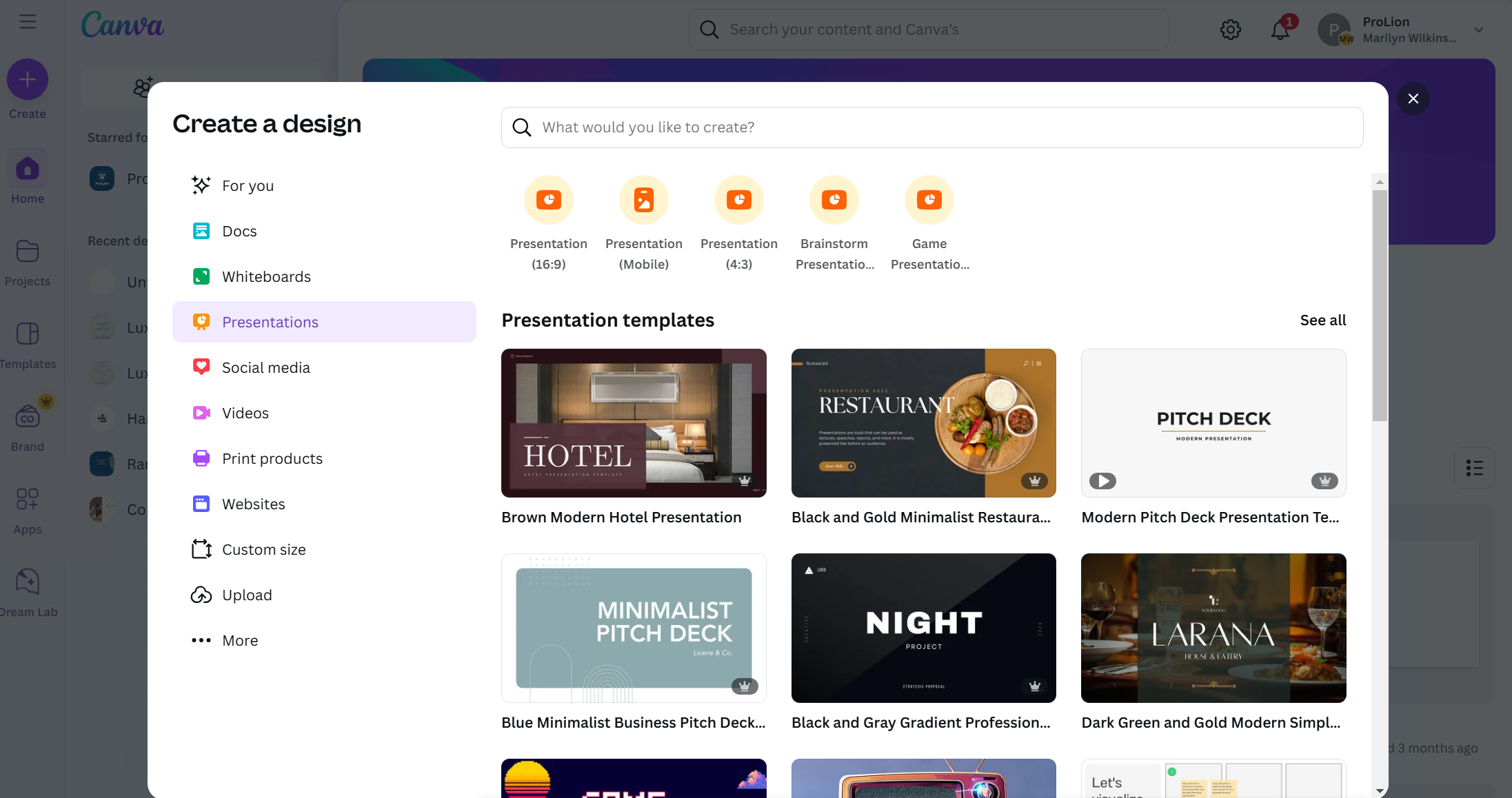
Task: Click the dialog's scroll up arrow
Action: point(1380,182)
